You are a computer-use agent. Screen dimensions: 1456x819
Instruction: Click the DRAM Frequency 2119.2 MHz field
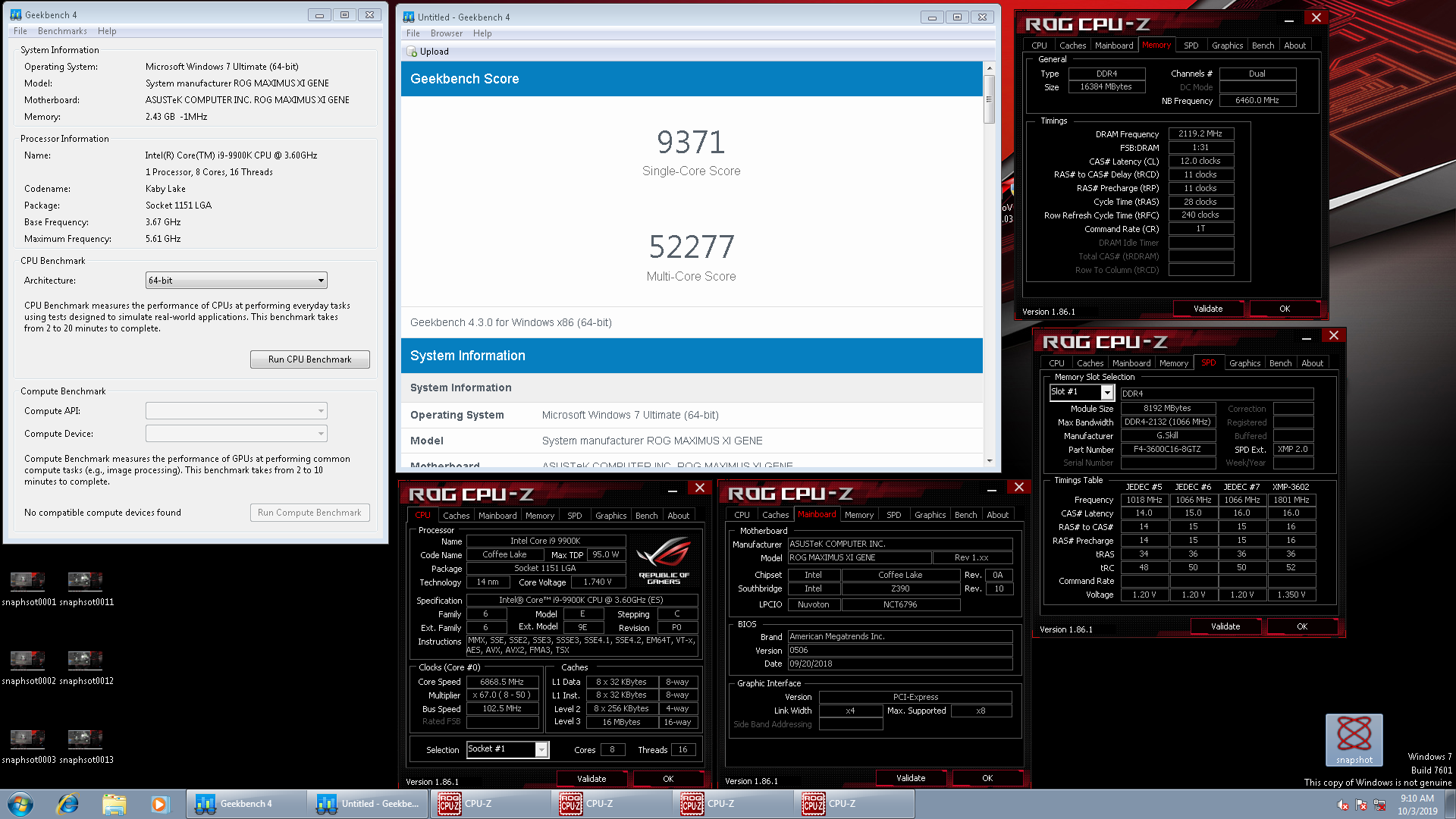[x=1200, y=133]
